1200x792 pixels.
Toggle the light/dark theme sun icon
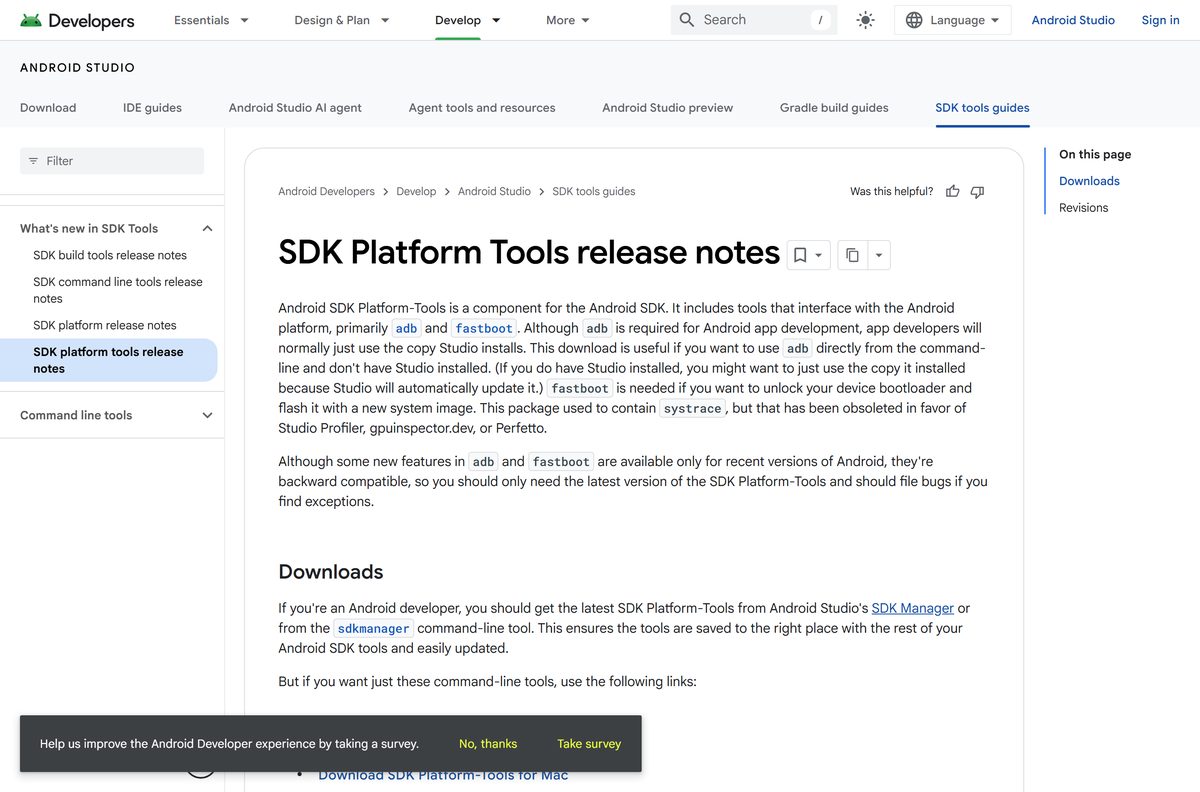pos(866,20)
